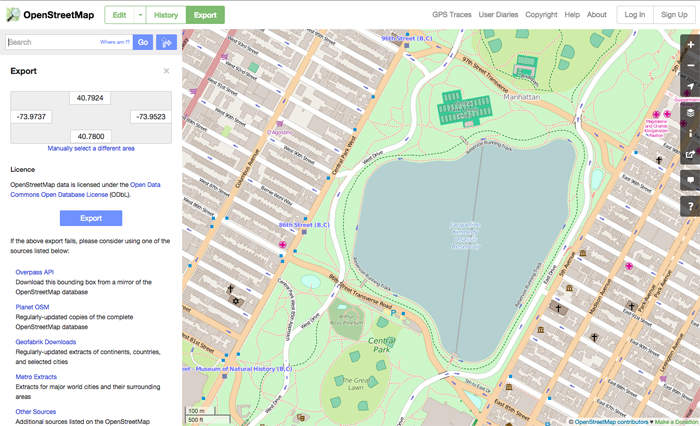Click the Go search button
700x426 pixels.
tap(143, 42)
